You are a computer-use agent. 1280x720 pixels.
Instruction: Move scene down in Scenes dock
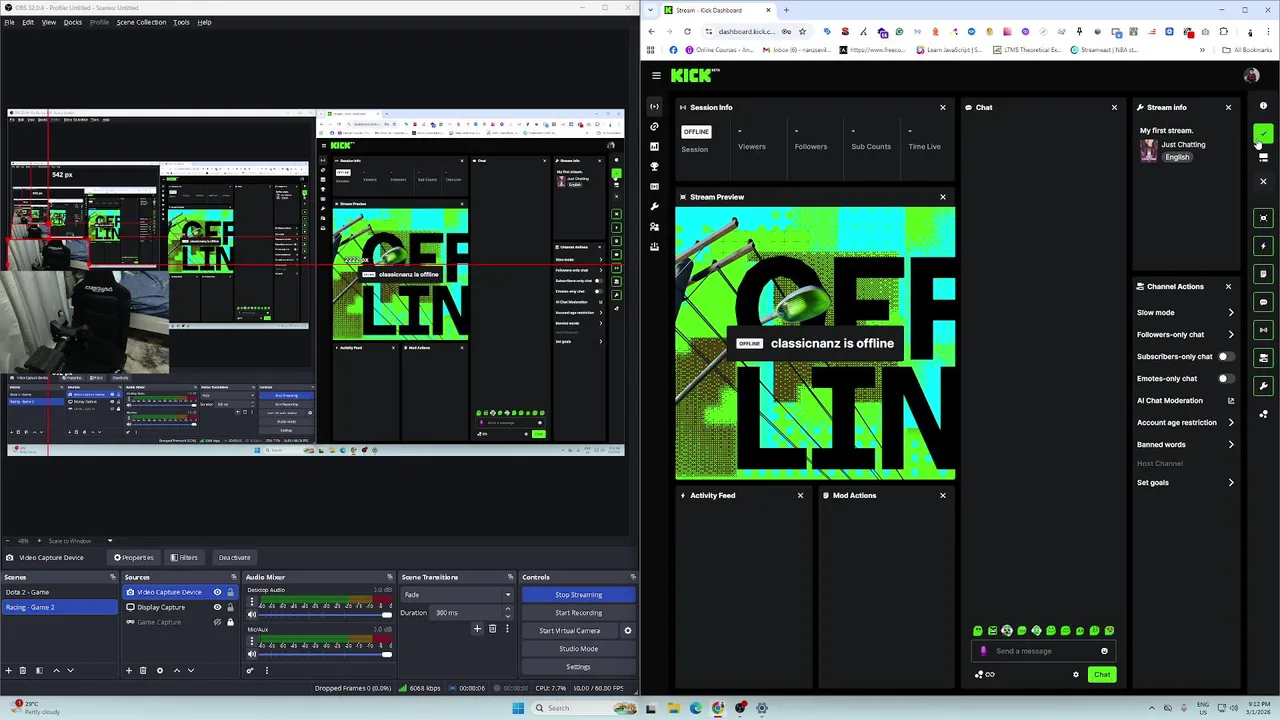[70, 670]
